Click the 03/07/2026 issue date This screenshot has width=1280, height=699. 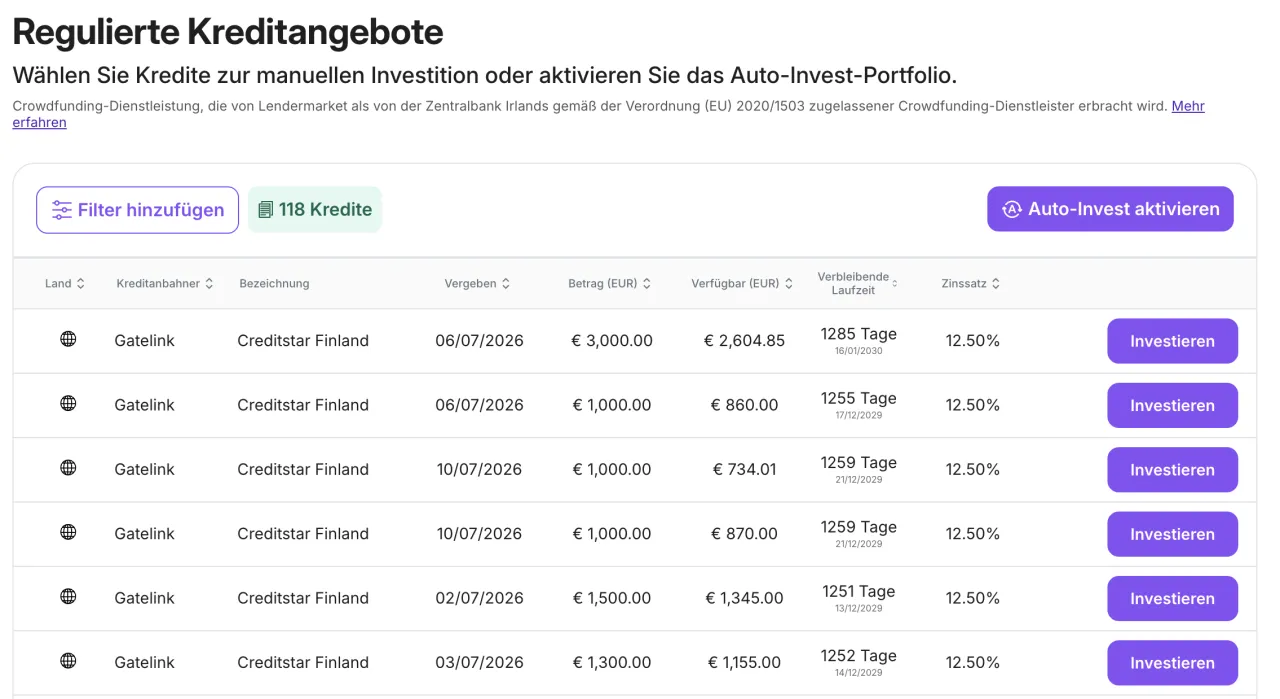tap(479, 662)
